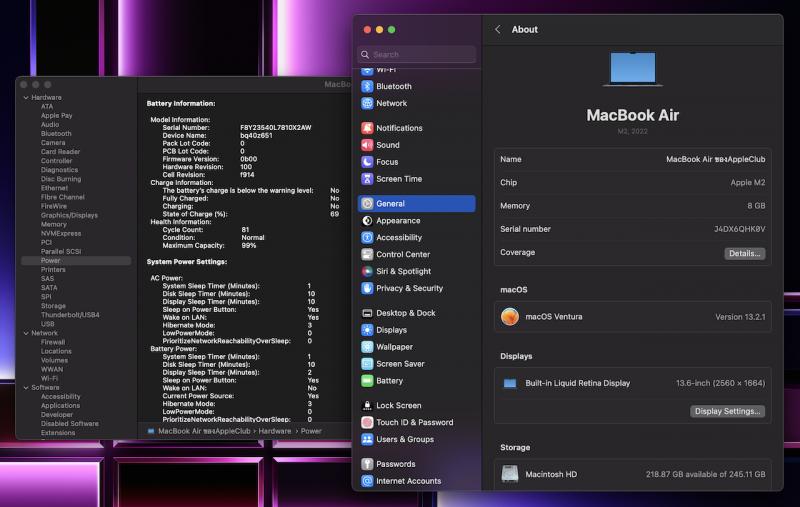Screen dimensions: 800x507
Task: Click the Search field in System Settings
Action: click(x=417, y=54)
